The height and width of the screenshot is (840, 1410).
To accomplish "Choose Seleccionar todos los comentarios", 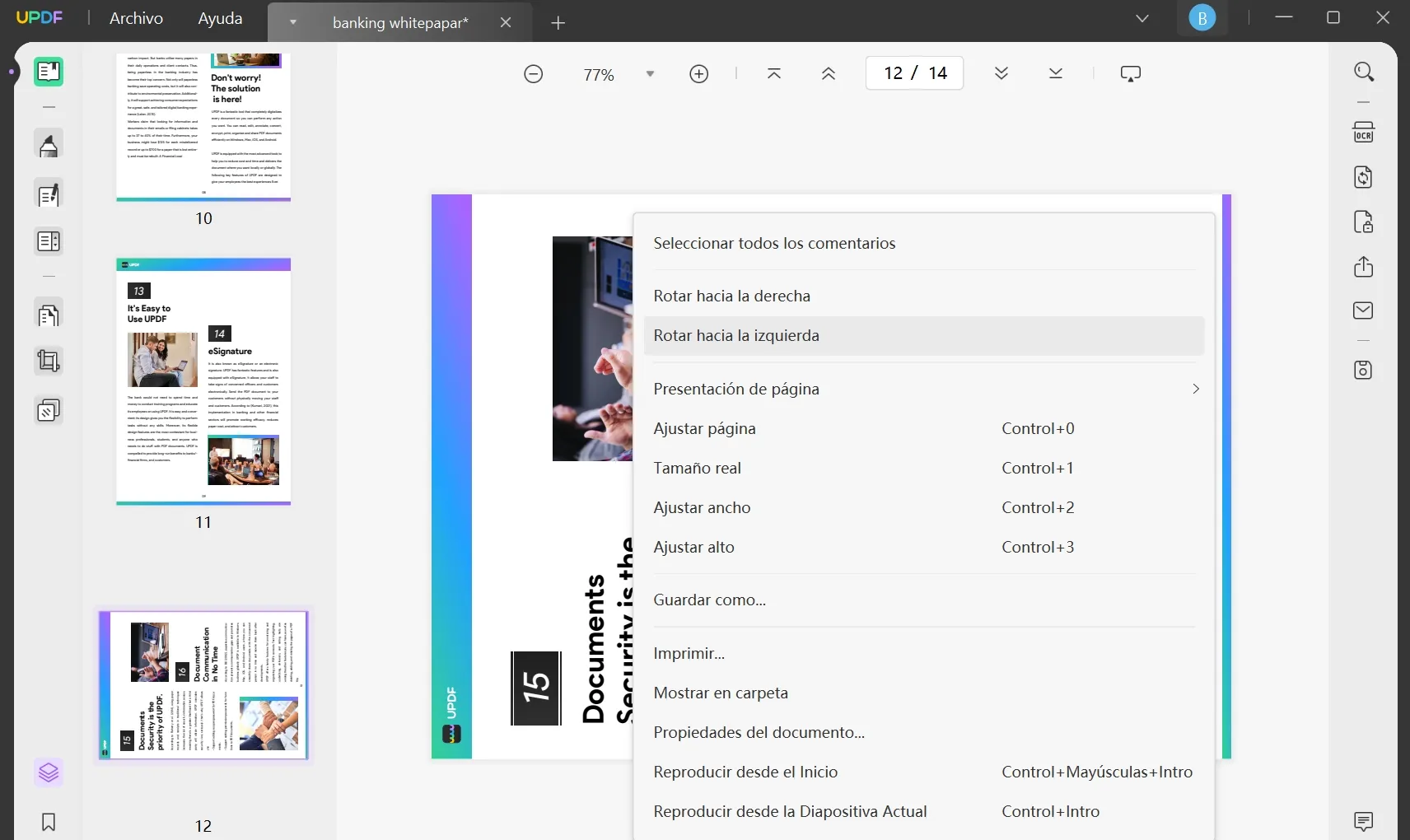I will (x=924, y=243).
